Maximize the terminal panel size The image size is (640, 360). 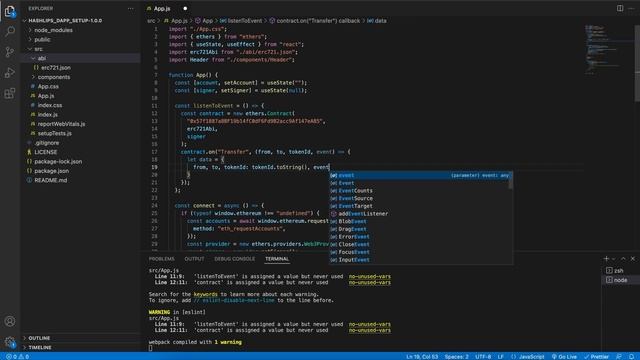[x=623, y=259]
